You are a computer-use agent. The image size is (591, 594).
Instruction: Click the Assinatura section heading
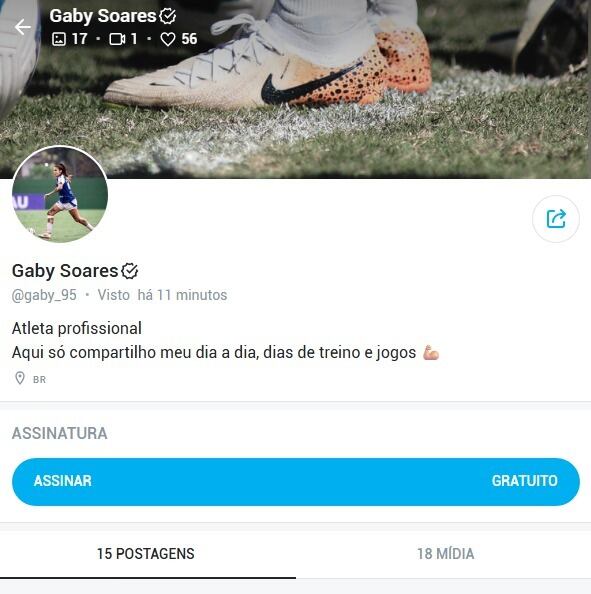tap(59, 433)
